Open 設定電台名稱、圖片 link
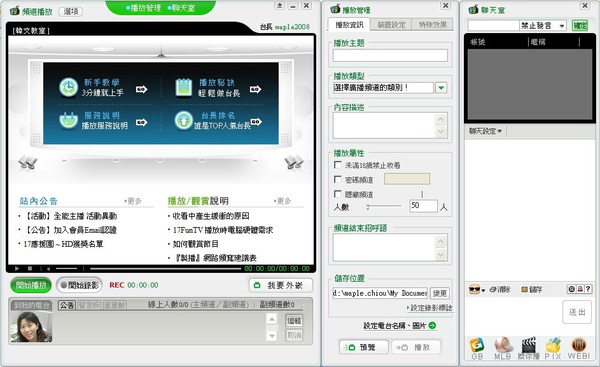This screenshot has width=600, height=367. 400,326
